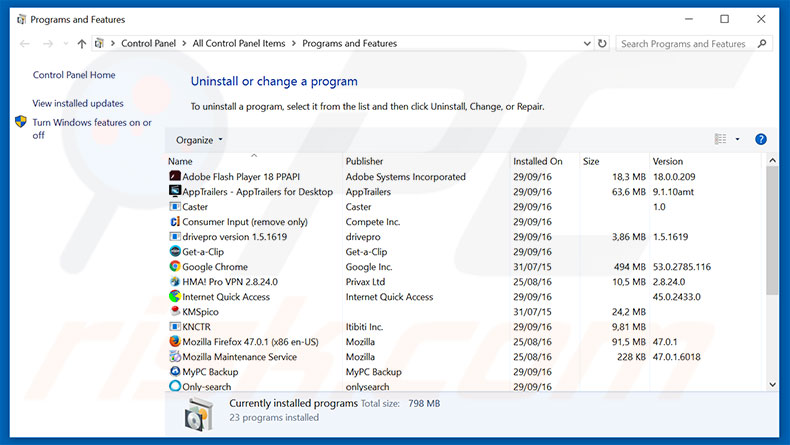Viewport: 790px width, 445px height.
Task: Click the Mozilla Maintenance Service icon
Action: point(175,356)
